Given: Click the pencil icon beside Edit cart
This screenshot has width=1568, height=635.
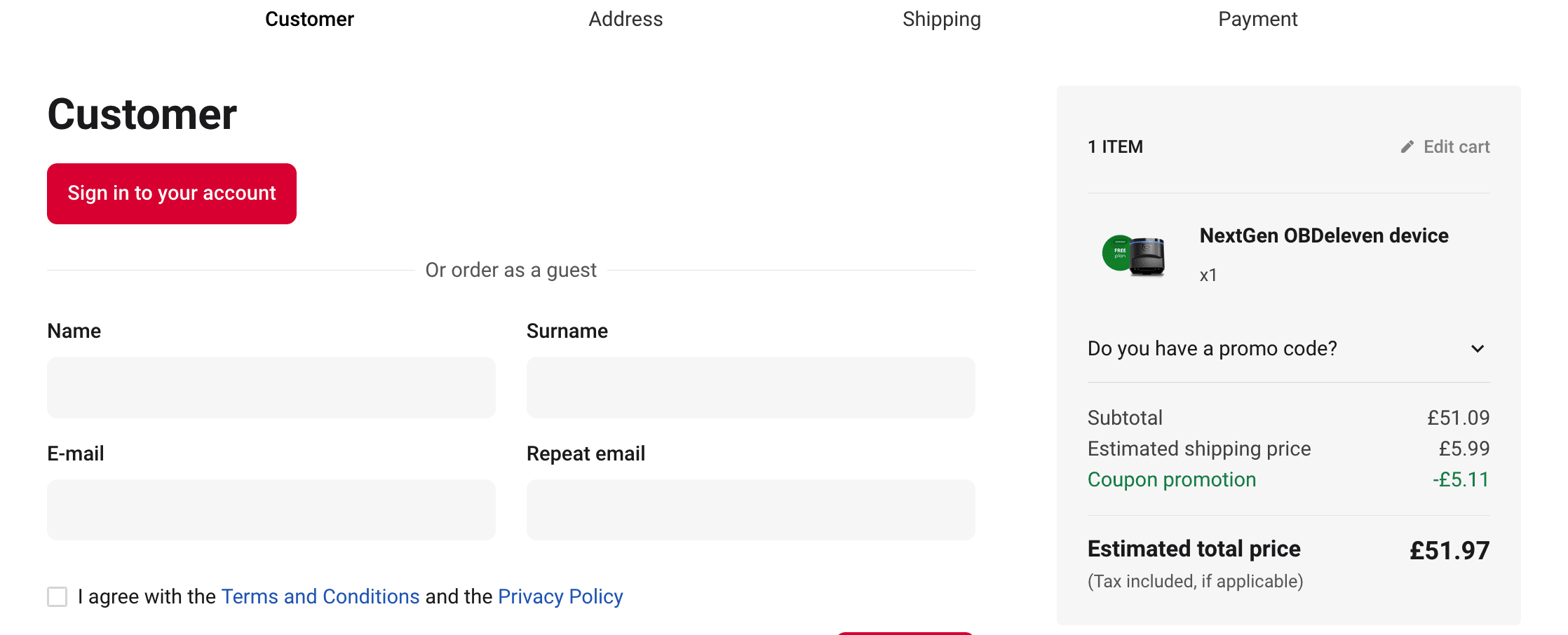Looking at the screenshot, I should click(1407, 147).
